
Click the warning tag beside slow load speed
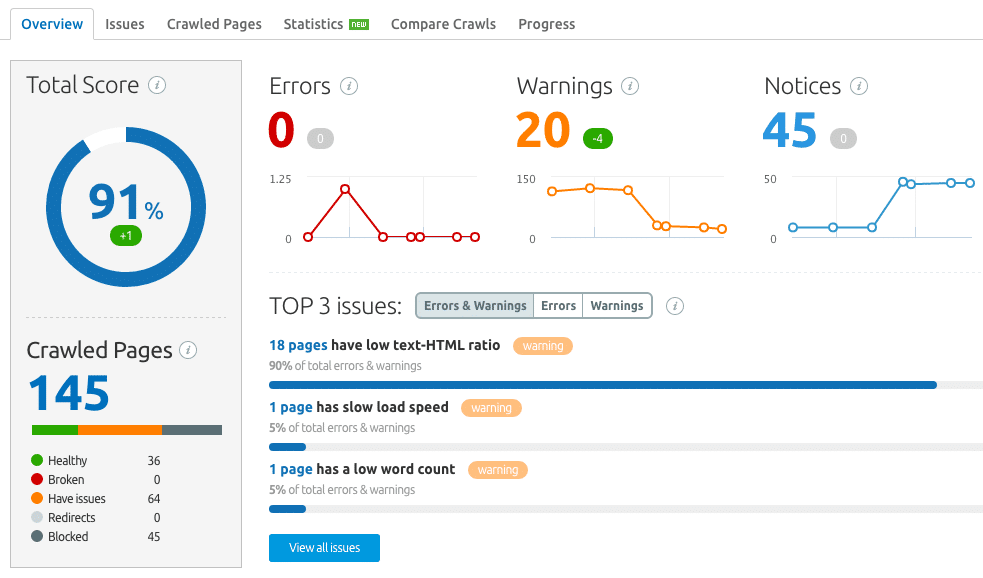[492, 408]
